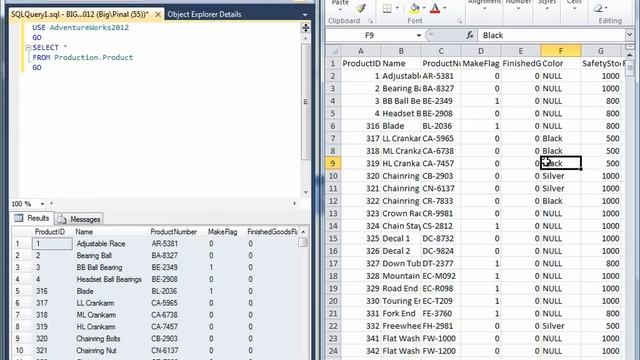The image size is (640, 360).
Task: Open the Clipboard dialog launcher
Action: (x=371, y=21)
